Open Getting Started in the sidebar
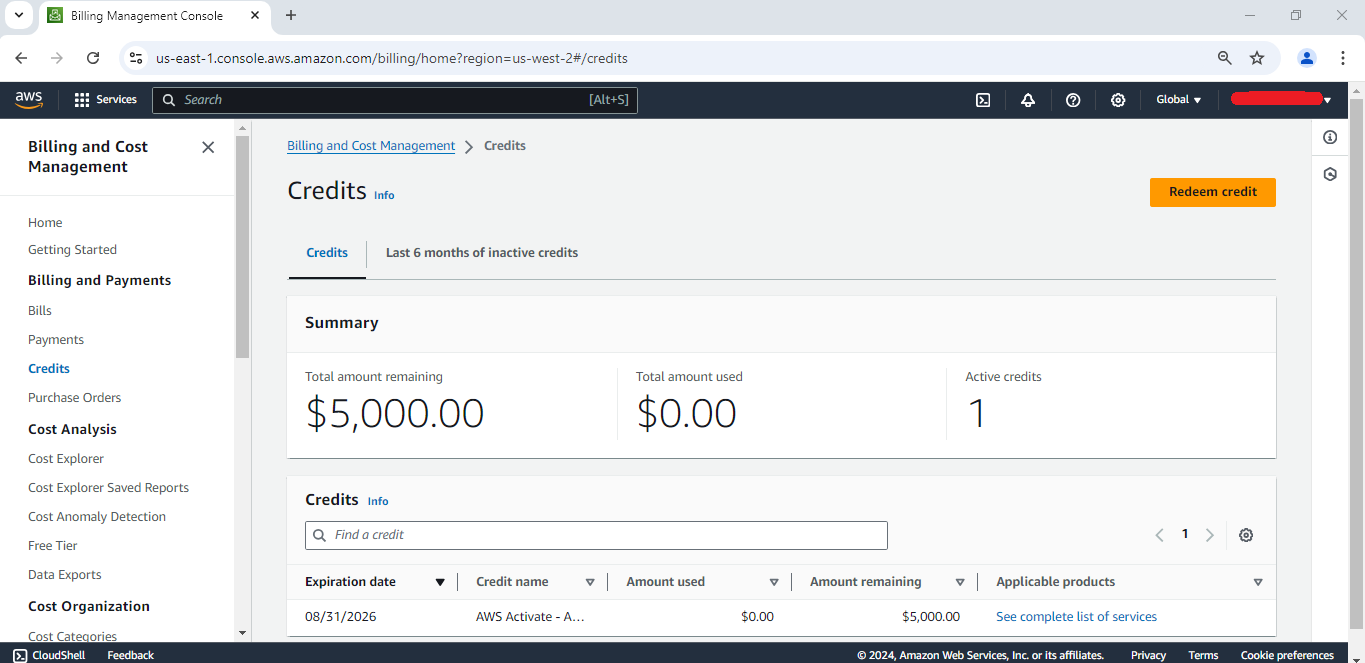 coord(72,250)
